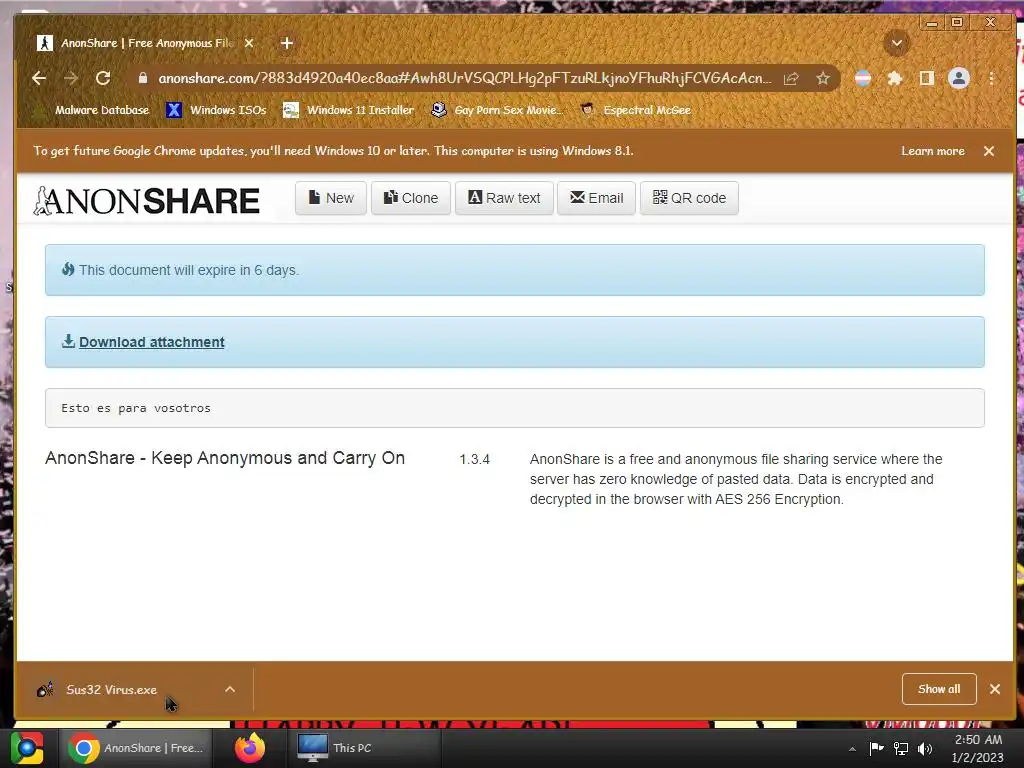Open Malware Database bookmark

[x=92, y=110]
